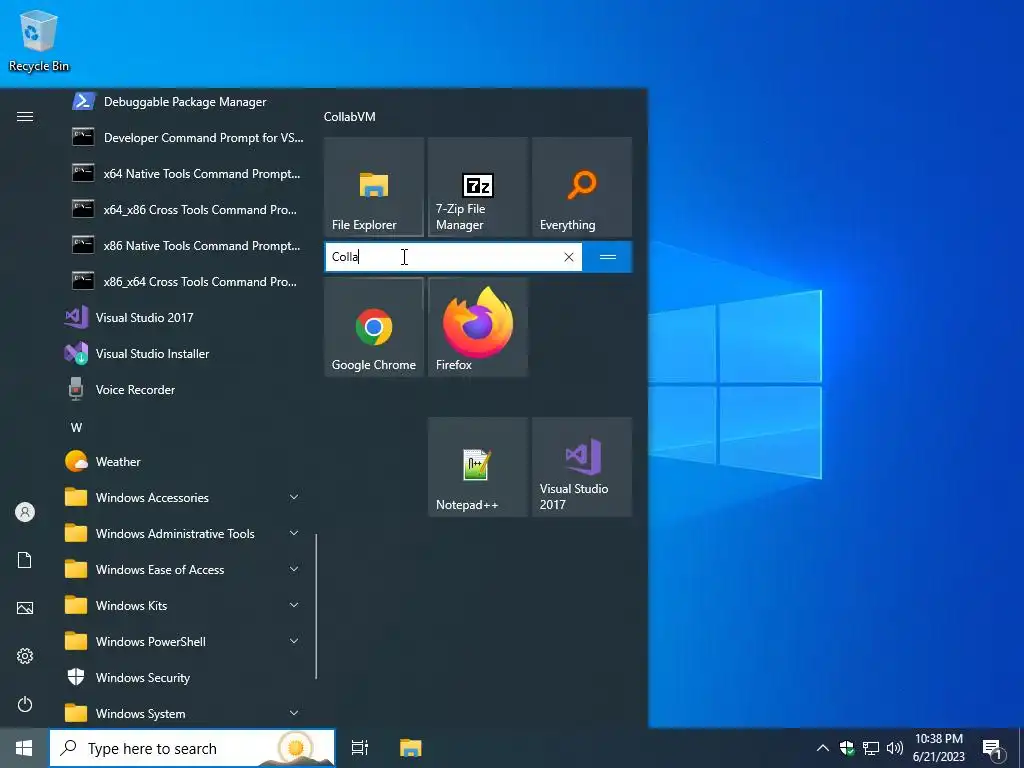Expand Windows System folder
Screen dimensions: 1024x768
(x=186, y=714)
